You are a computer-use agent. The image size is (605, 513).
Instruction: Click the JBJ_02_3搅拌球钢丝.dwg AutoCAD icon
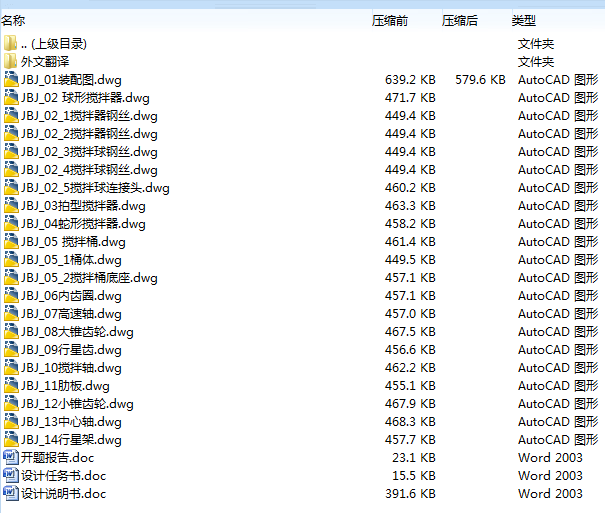(x=11, y=152)
